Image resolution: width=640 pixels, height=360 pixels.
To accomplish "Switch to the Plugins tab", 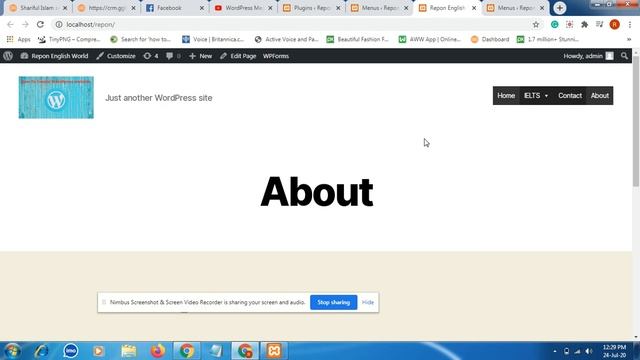I will 312,8.
